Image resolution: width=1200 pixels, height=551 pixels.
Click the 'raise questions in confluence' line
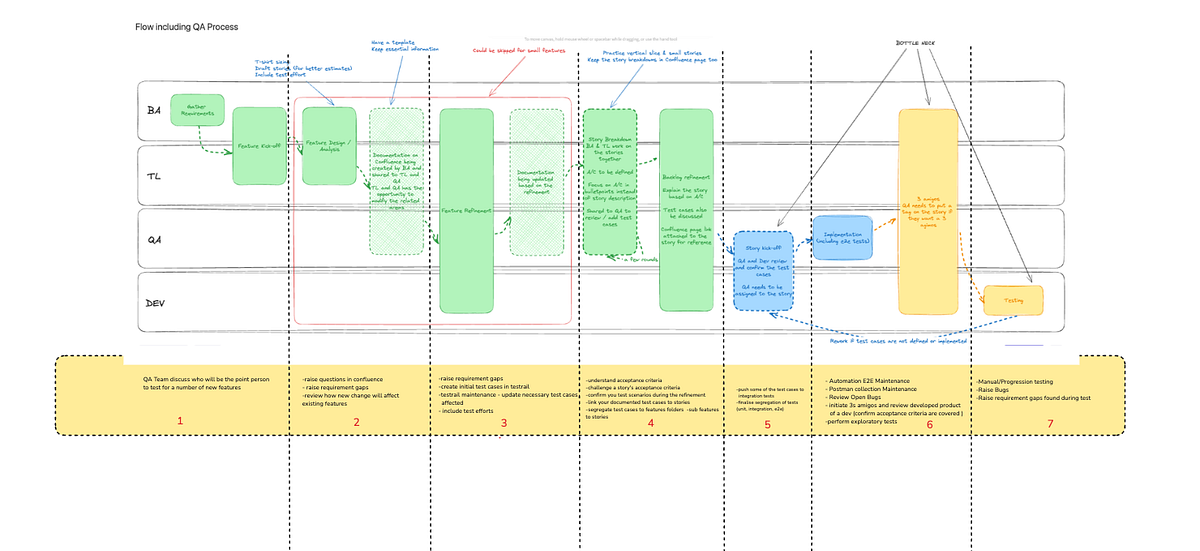(x=343, y=380)
